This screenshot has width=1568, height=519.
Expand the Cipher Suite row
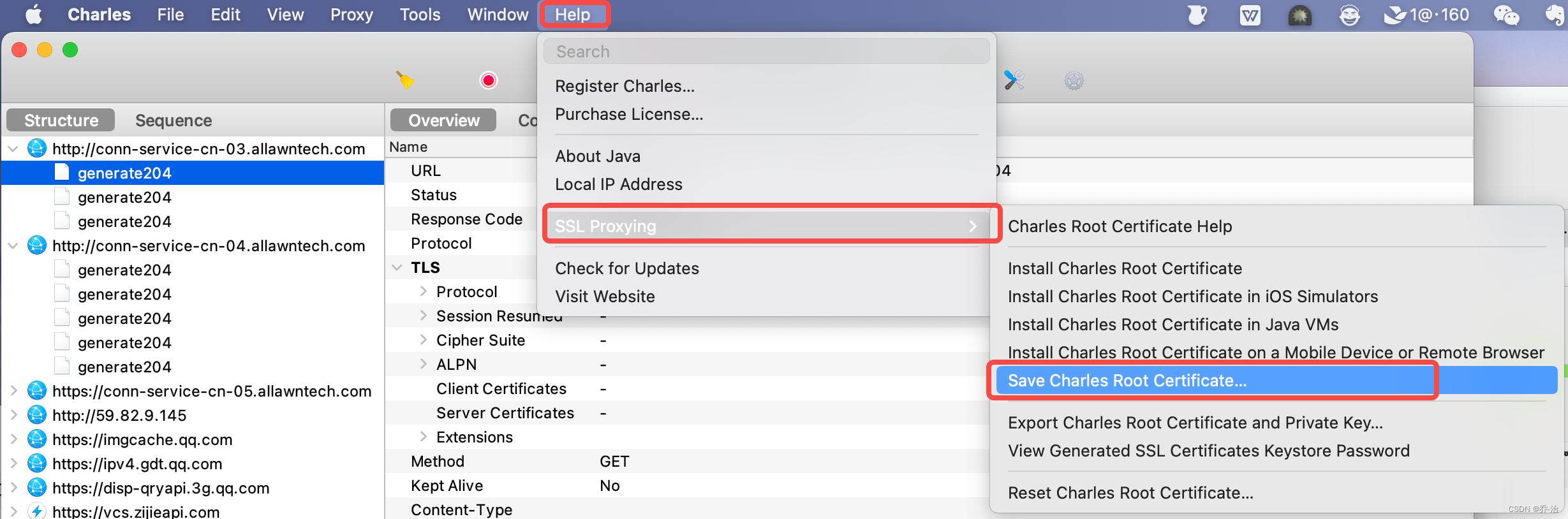(423, 340)
